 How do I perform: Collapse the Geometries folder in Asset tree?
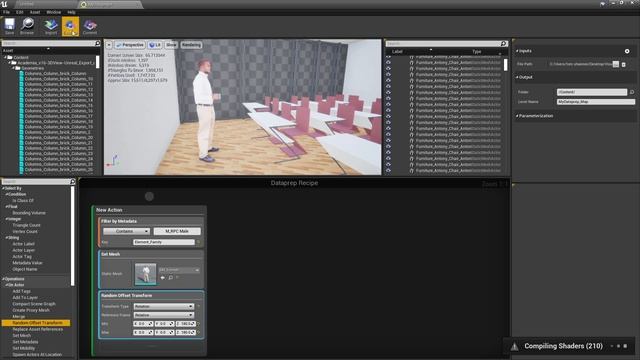(14, 68)
